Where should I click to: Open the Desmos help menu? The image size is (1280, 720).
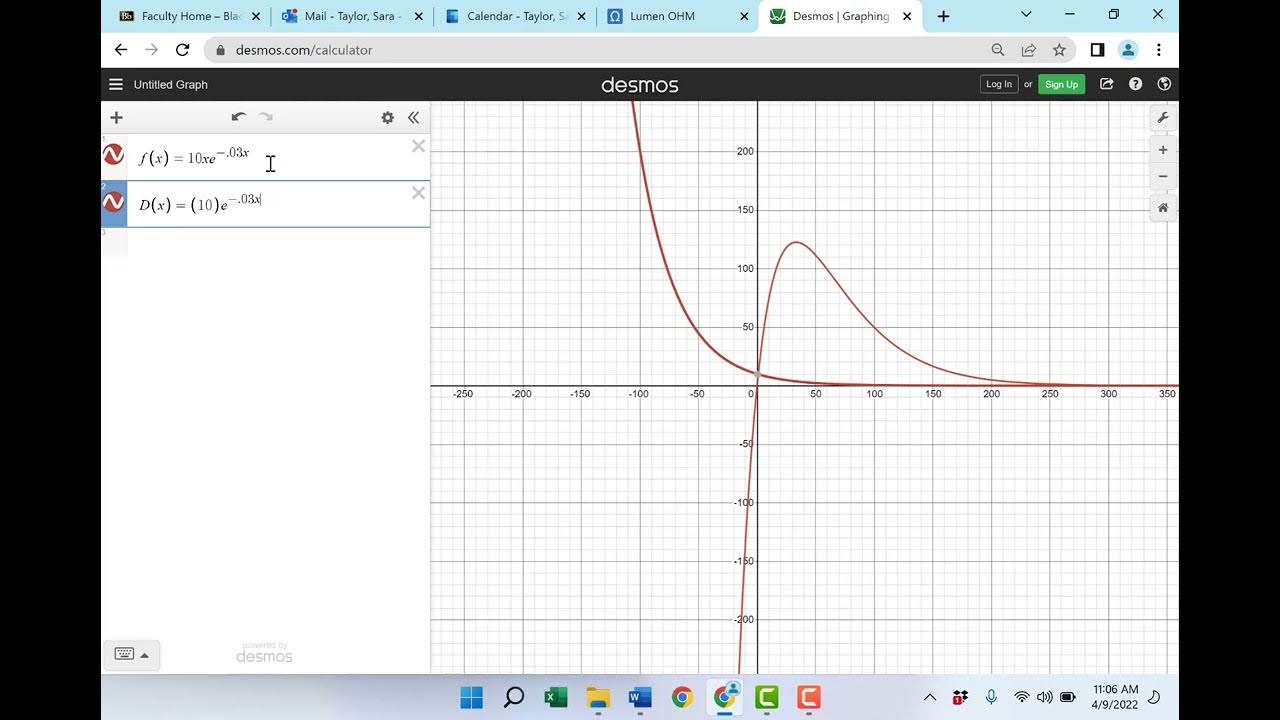tap(1135, 85)
